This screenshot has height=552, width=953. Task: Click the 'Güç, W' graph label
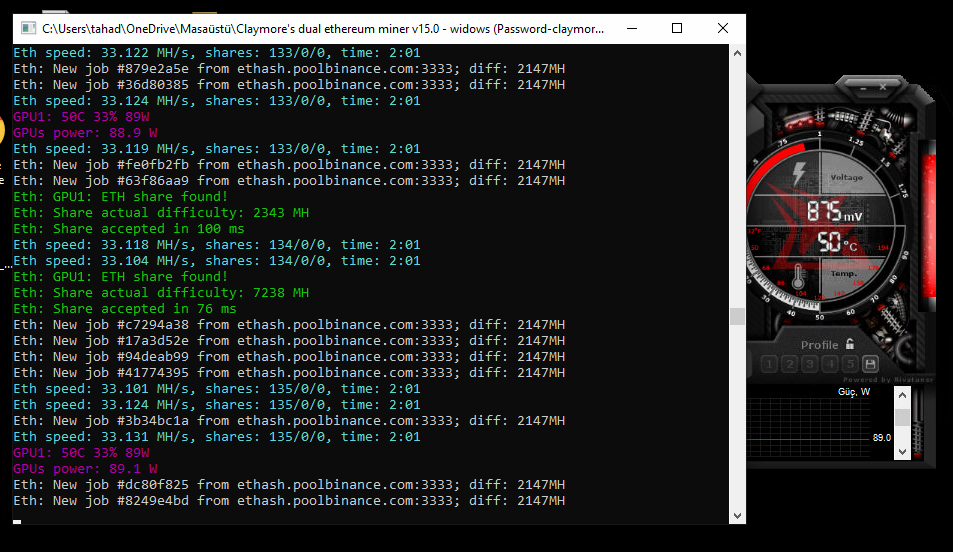[x=854, y=392]
